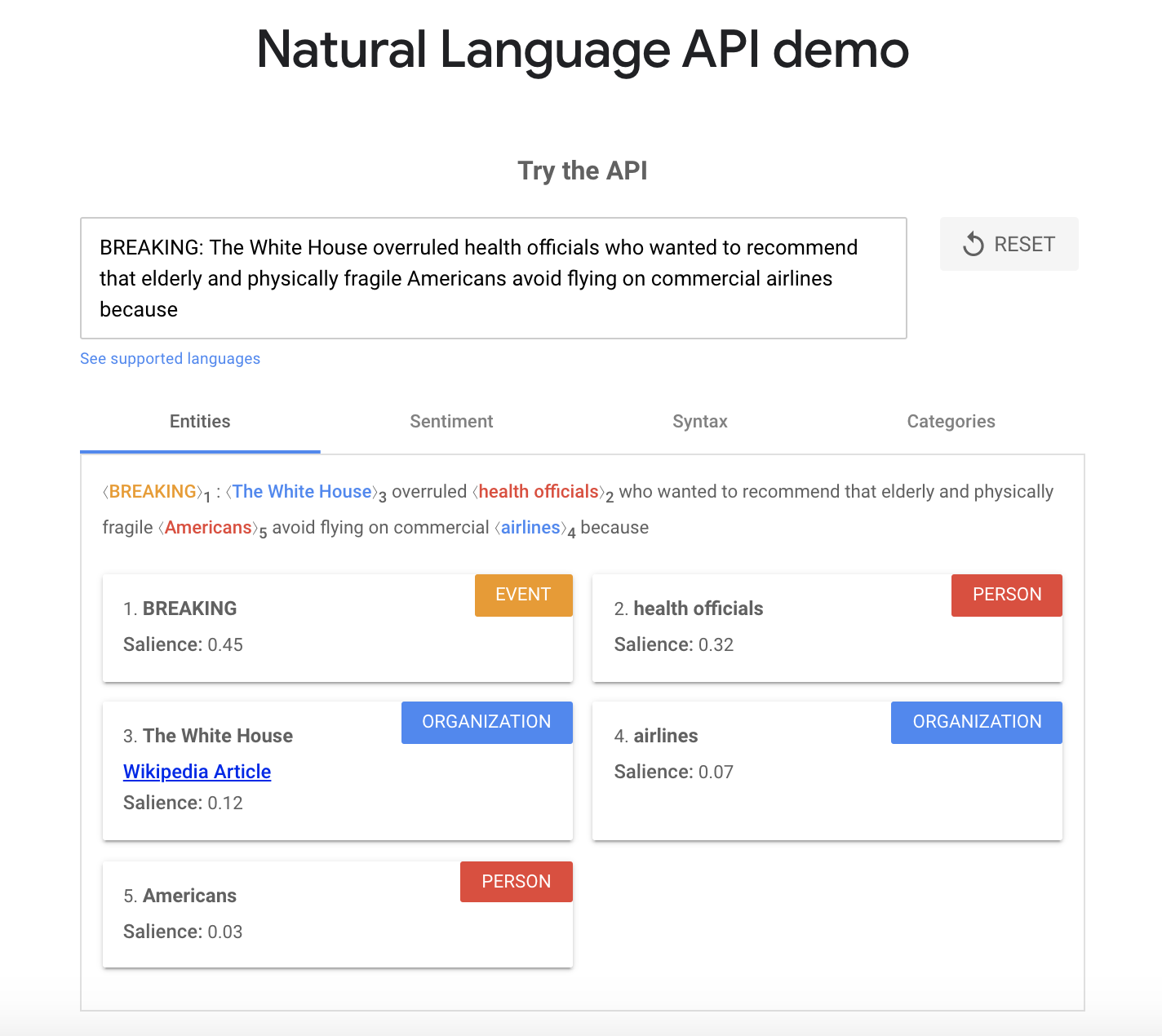Click ORGANIZATION label on airlines card
The width and height of the screenshot is (1162, 1036).
pyautogui.click(x=977, y=722)
